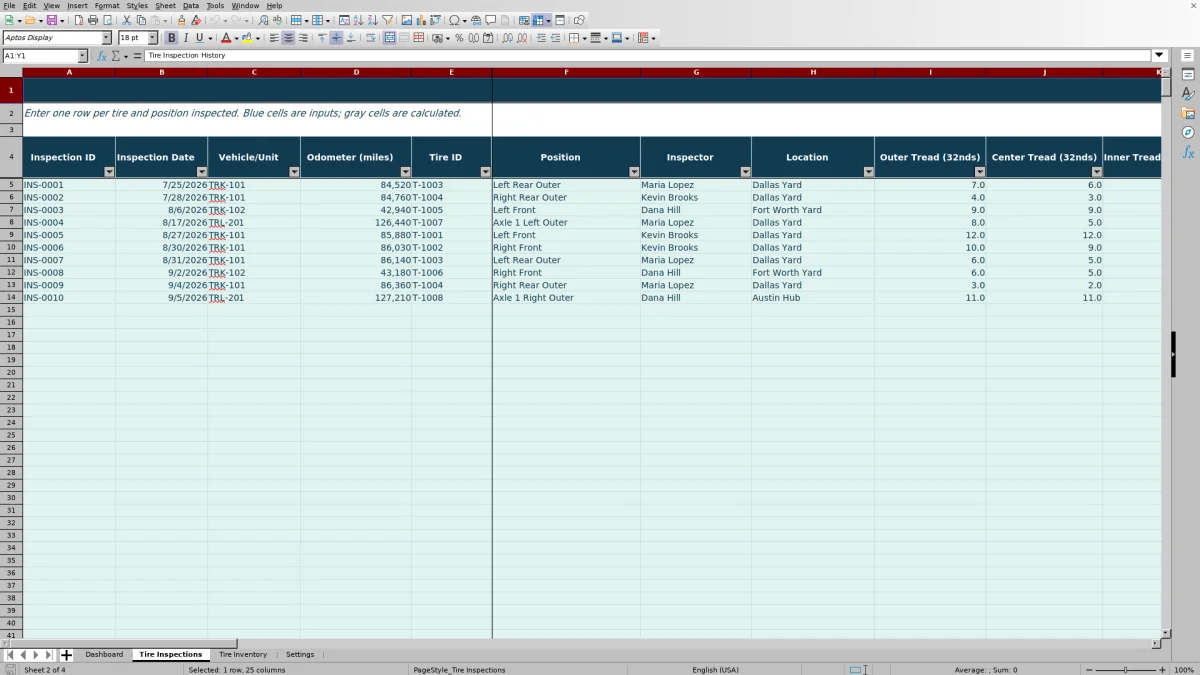Toggle Bold formatting
Viewport: 1200px width, 675px height.
click(x=171, y=38)
